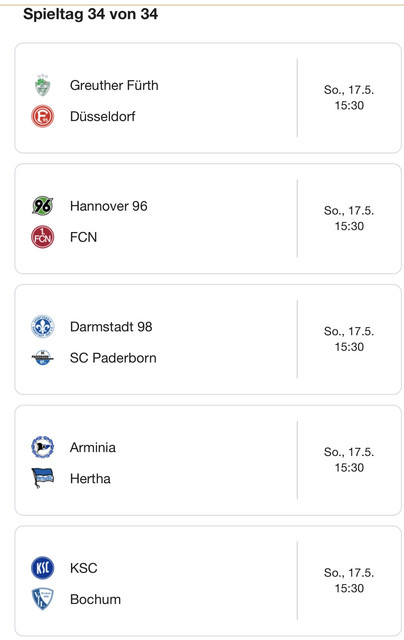Open Darmstadt 98 match date and time
This screenshot has width=404, height=640.
pyautogui.click(x=349, y=339)
